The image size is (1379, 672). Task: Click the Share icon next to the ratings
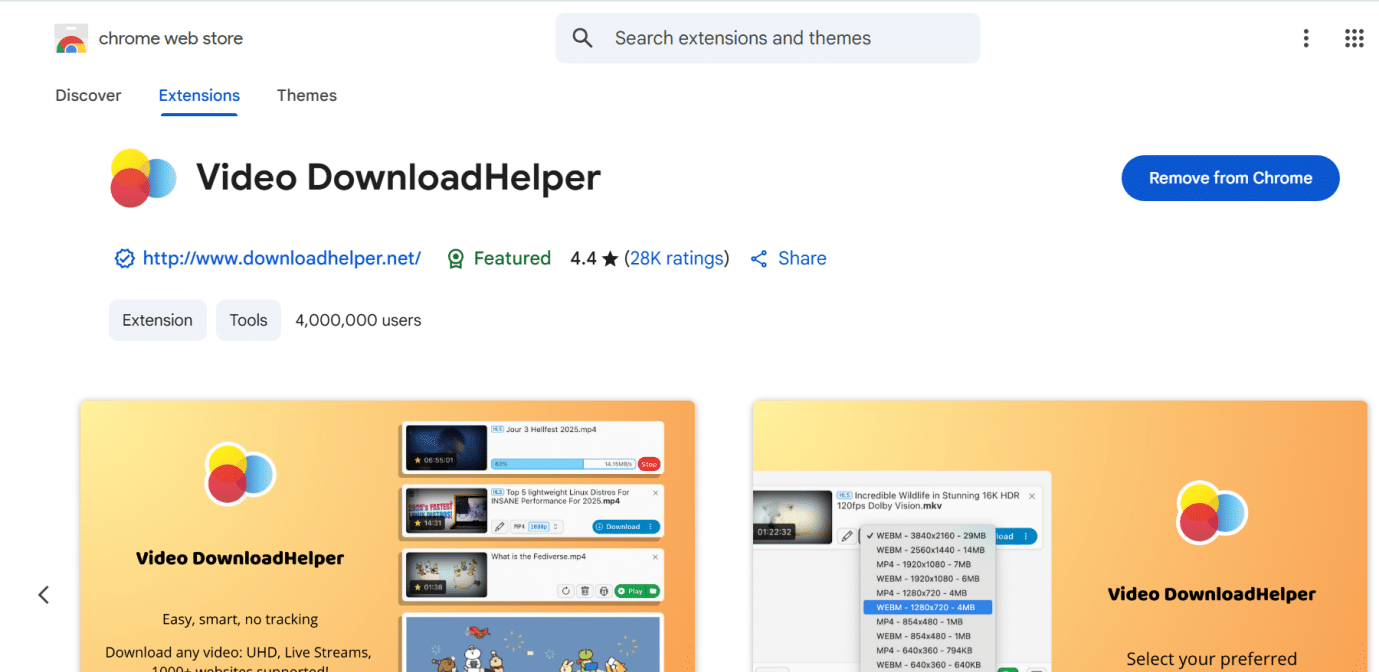coord(759,258)
